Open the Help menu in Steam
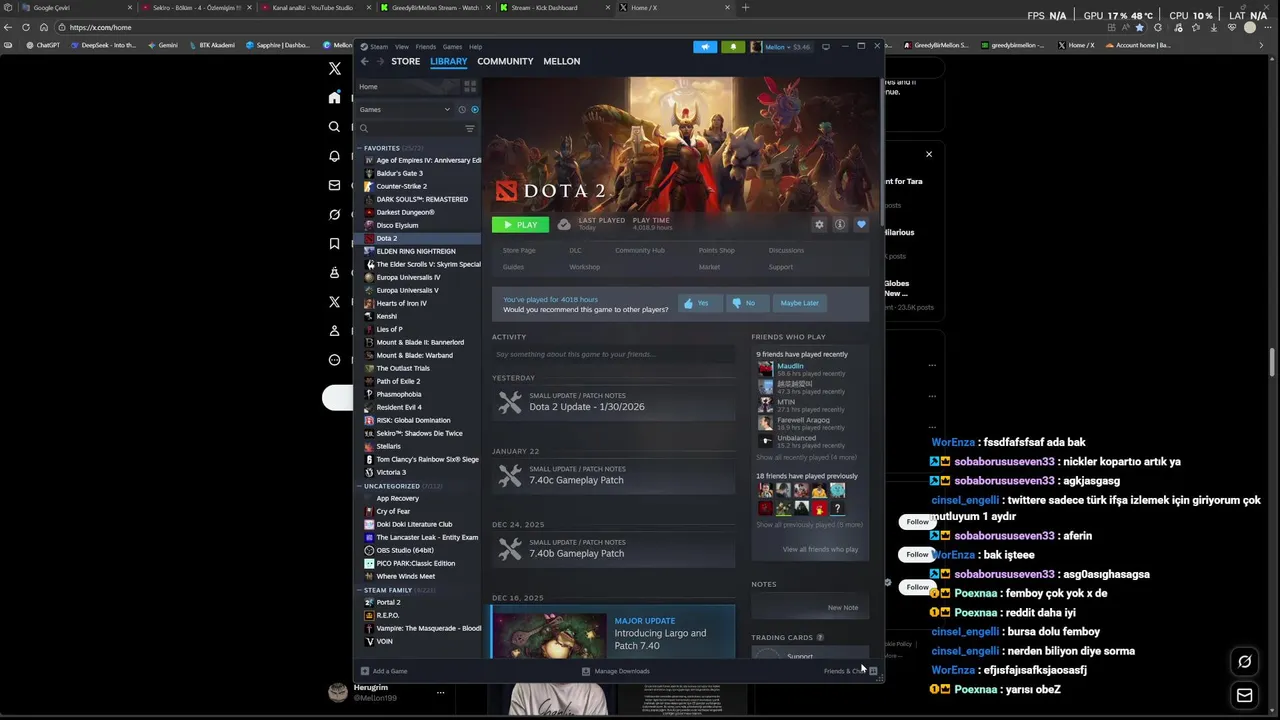The height and width of the screenshot is (720, 1280). tap(476, 47)
